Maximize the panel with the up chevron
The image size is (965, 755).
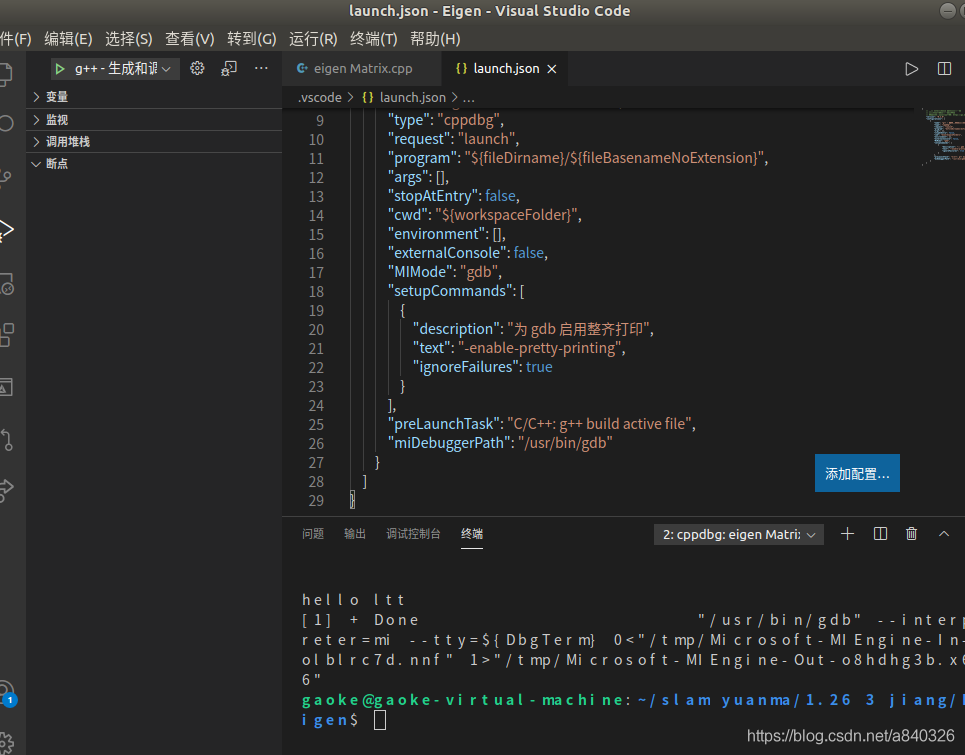click(943, 534)
